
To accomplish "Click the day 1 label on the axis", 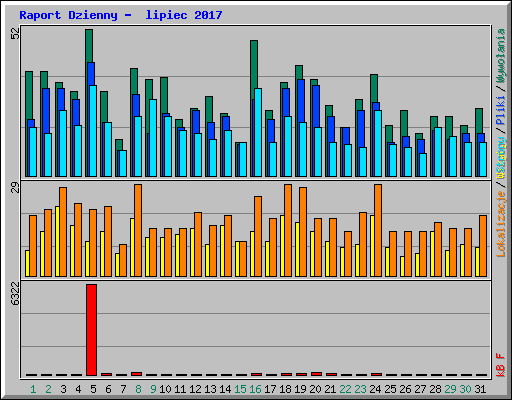I will 33,389.
